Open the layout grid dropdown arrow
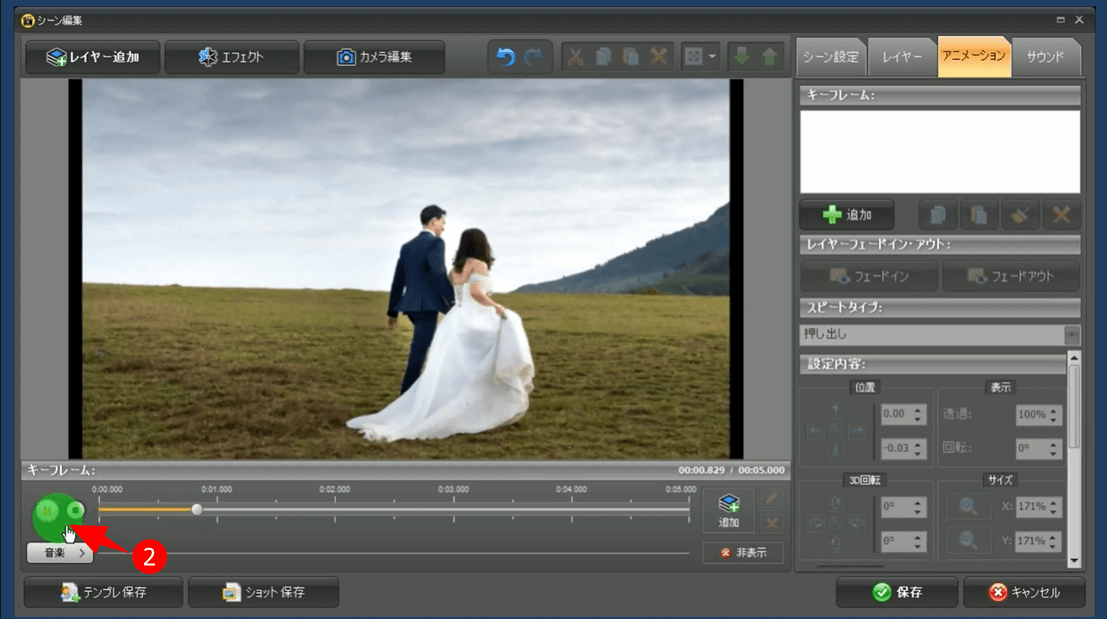Screen dimensions: 1107x619 tap(712, 57)
